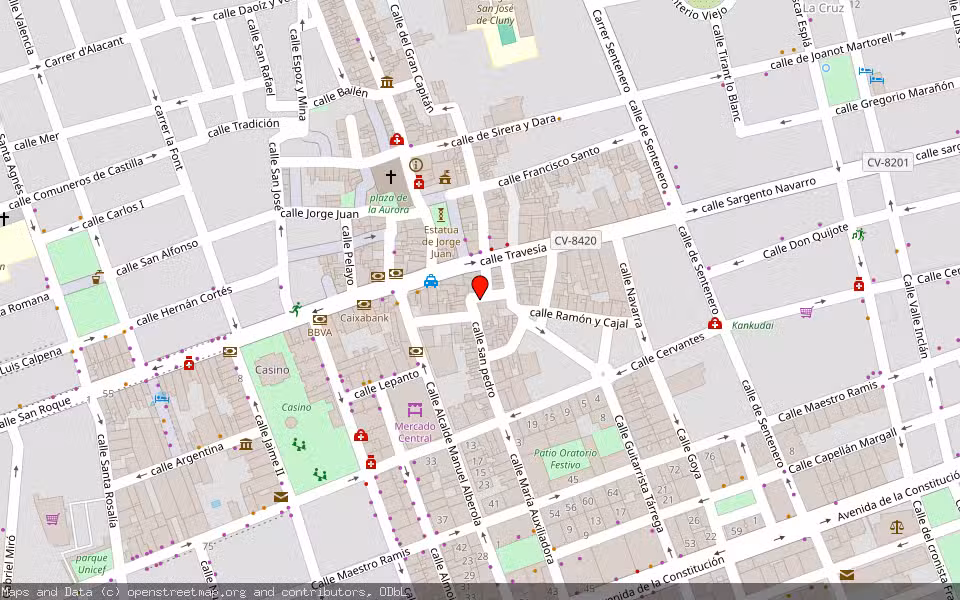Click the church cross symbol in plaza de la Aurora

pyautogui.click(x=391, y=176)
